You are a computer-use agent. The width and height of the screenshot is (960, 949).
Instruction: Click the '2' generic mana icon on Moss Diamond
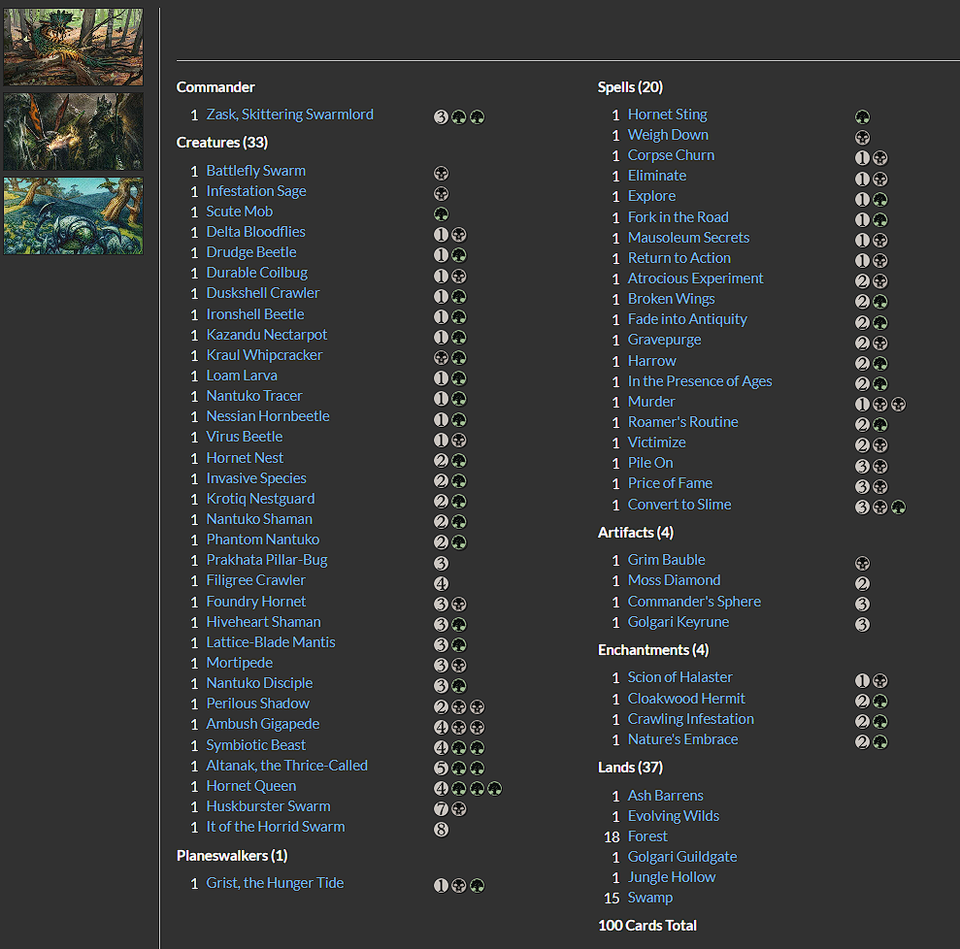(862, 583)
